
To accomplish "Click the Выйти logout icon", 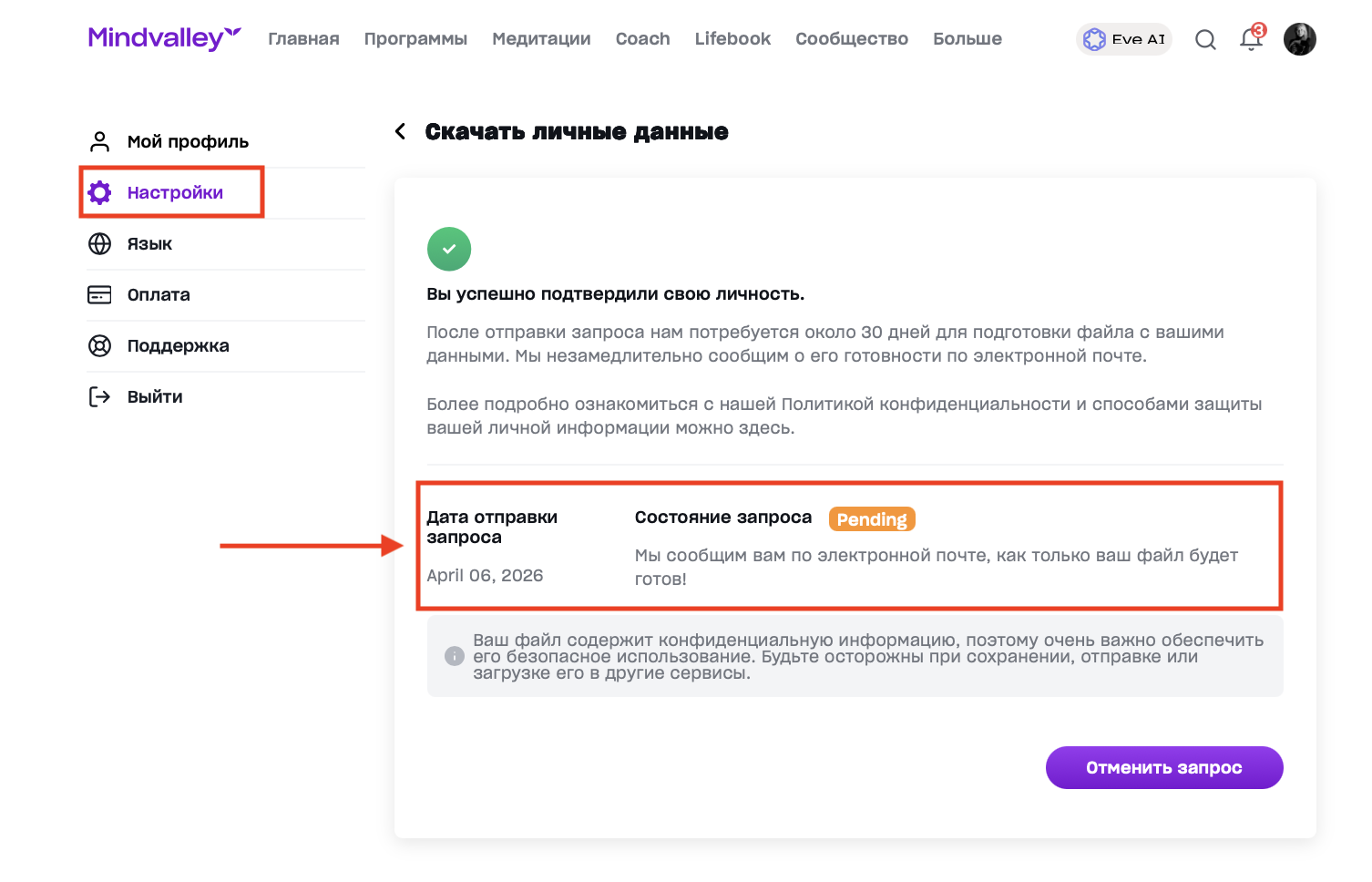I will 99,396.
